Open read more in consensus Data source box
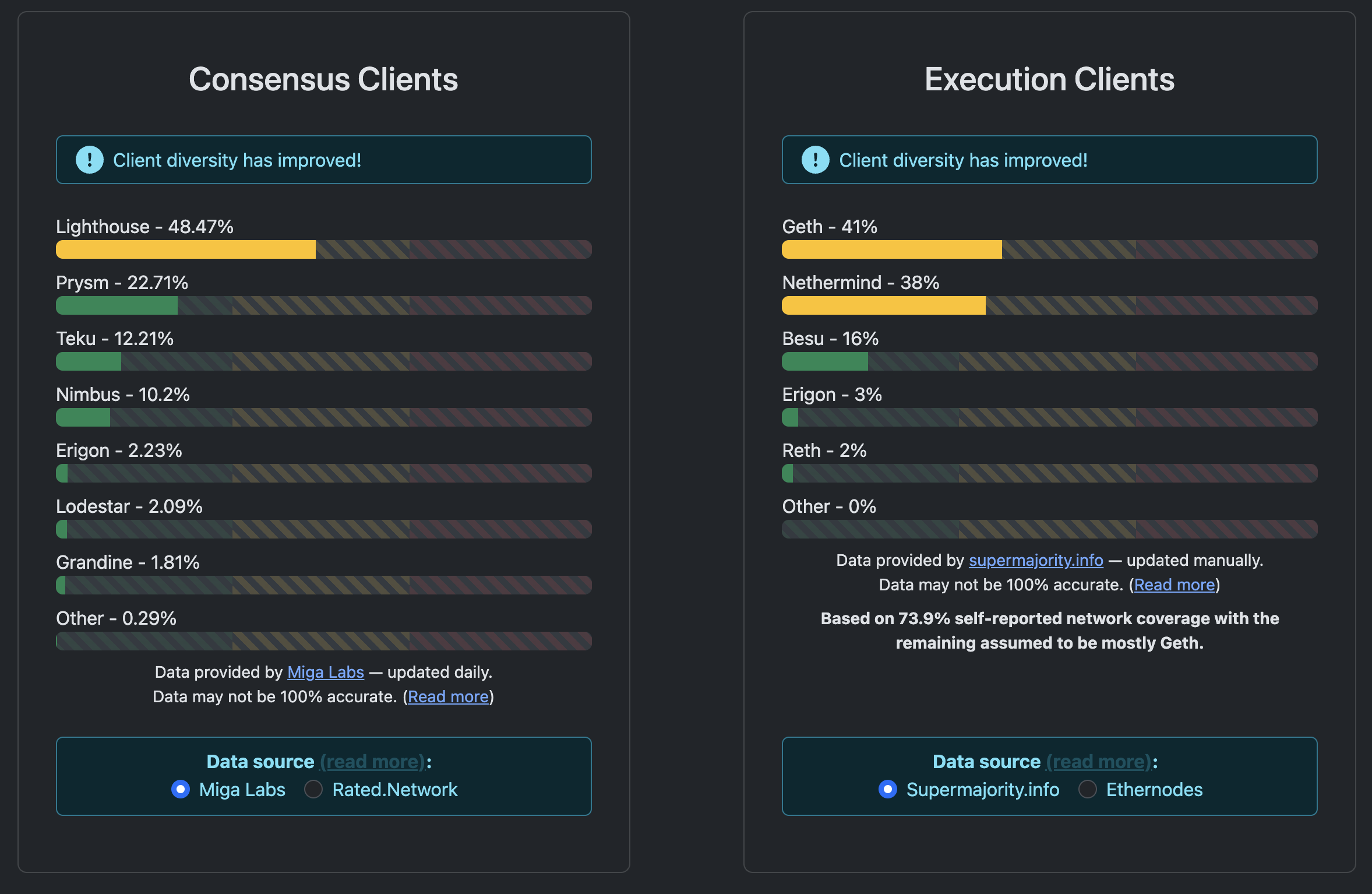1372x894 pixels. tap(373, 762)
